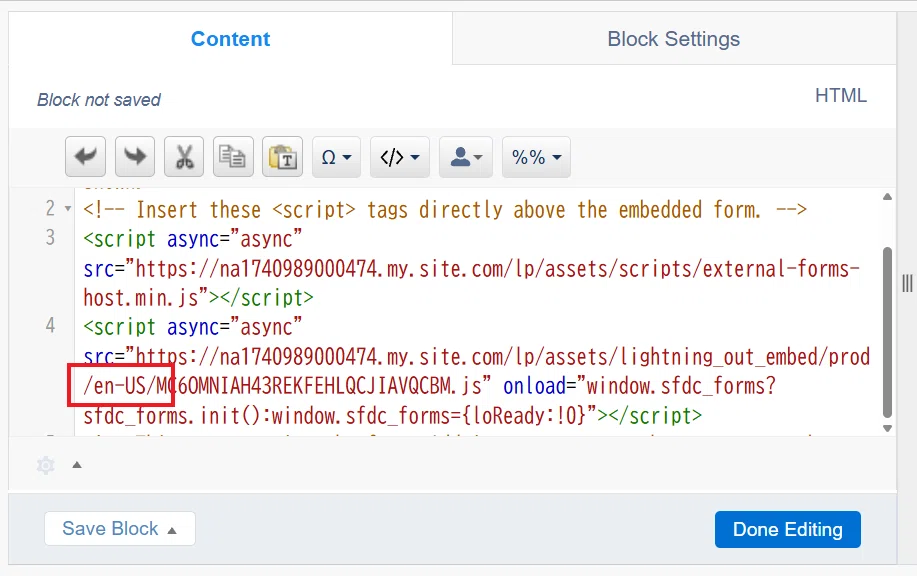Click the 'sfdc_forms.init()' code text
This screenshot has width=917, height=576.
(x=174, y=415)
